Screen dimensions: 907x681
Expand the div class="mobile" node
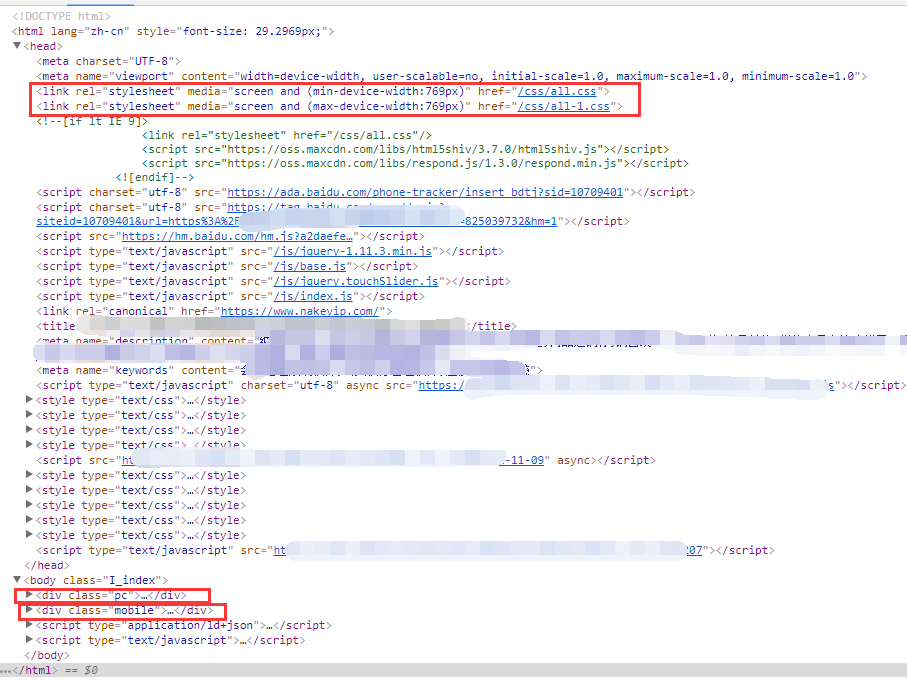click(x=30, y=610)
